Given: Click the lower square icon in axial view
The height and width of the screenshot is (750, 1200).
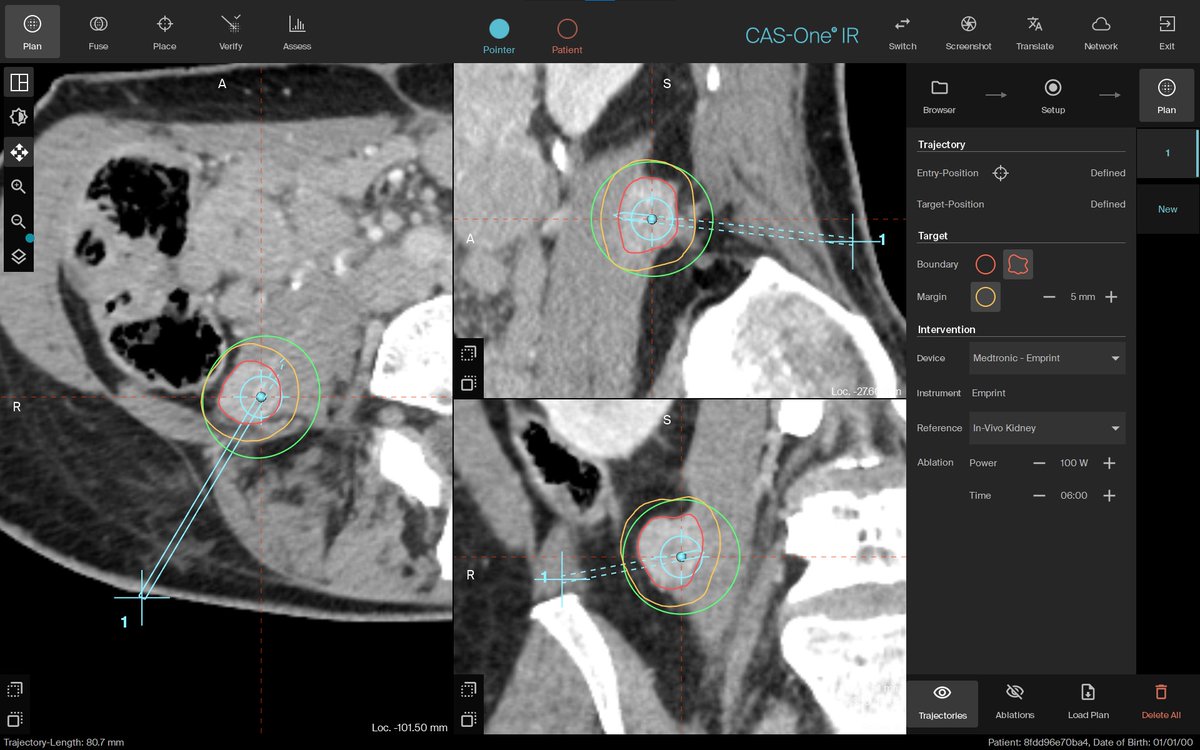Looking at the screenshot, I should pos(15,719).
